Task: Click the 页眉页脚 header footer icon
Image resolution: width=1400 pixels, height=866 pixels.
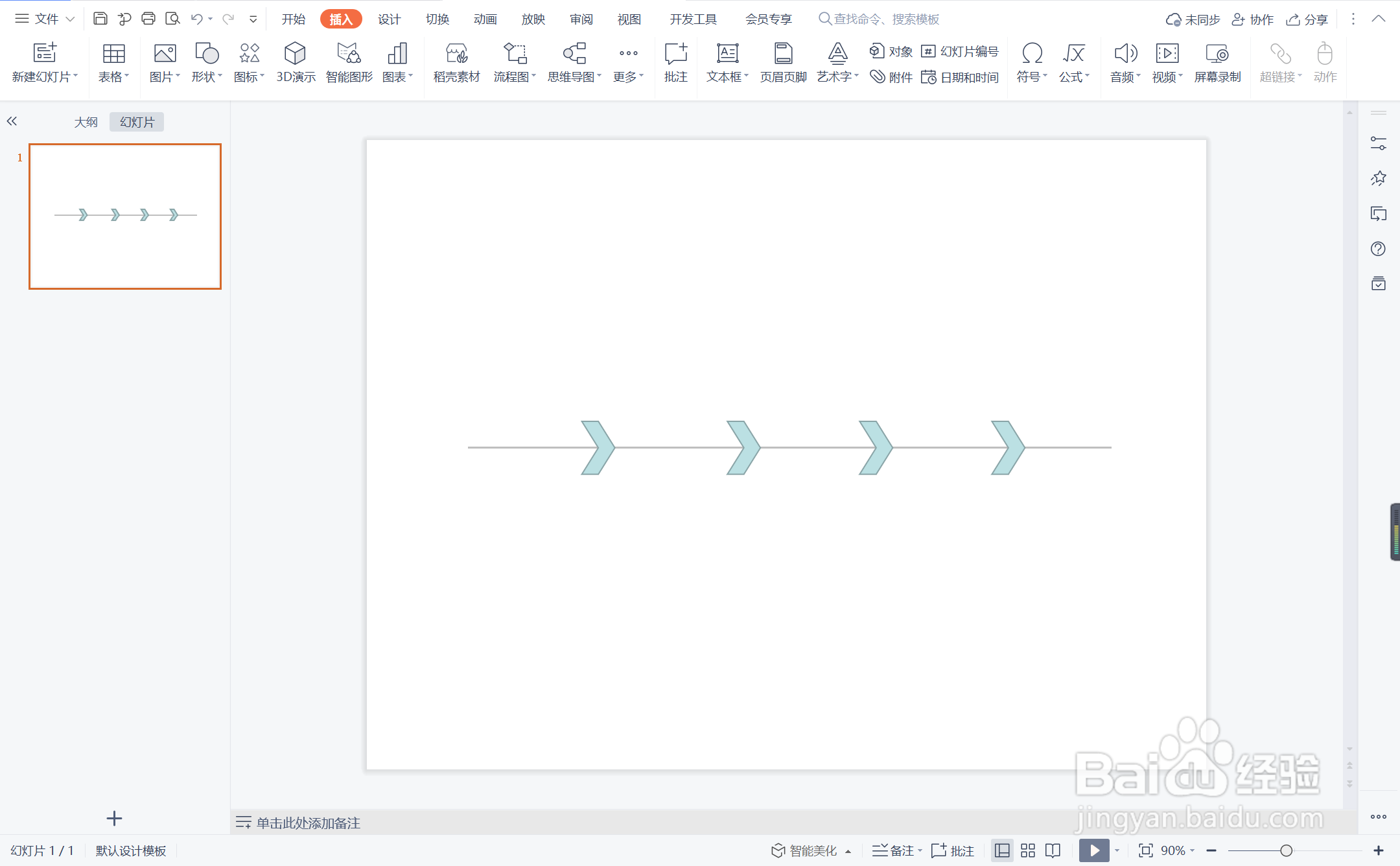Action: click(783, 54)
